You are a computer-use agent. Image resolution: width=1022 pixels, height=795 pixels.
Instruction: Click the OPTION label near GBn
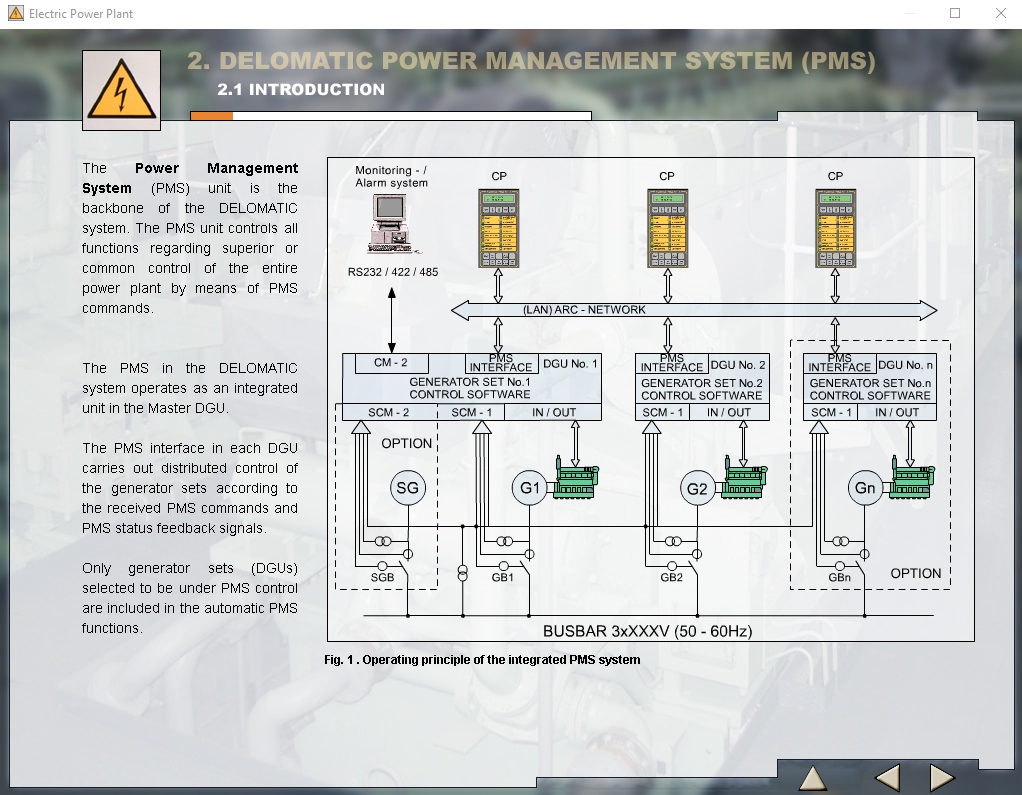point(916,573)
